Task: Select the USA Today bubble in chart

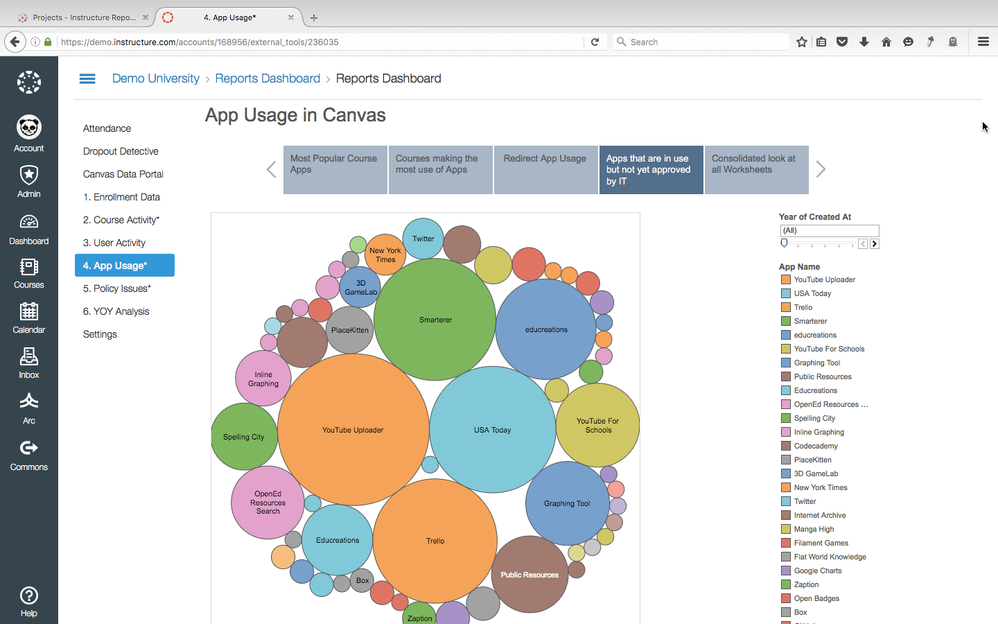Action: point(493,430)
